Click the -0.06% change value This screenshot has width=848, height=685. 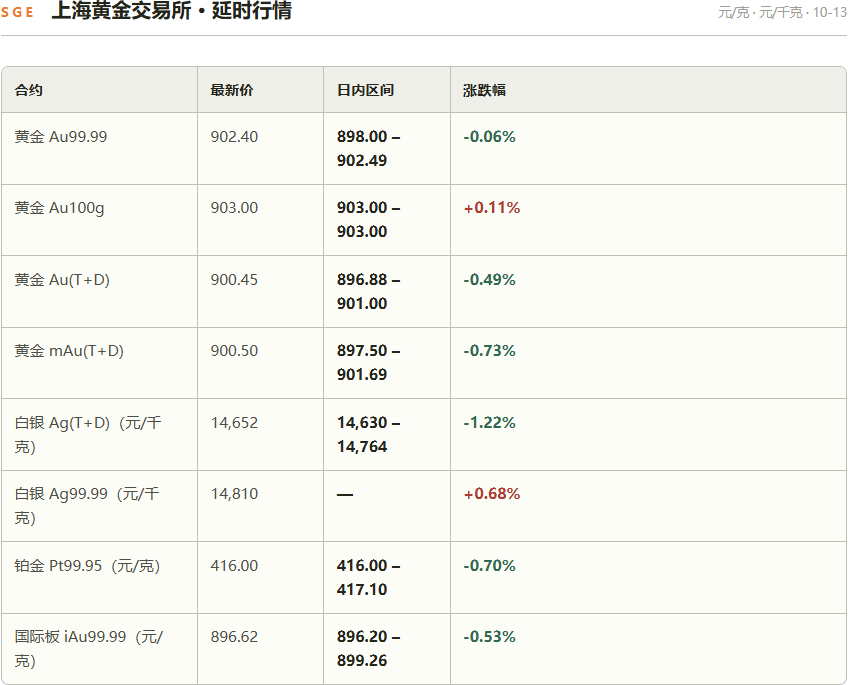(x=489, y=137)
